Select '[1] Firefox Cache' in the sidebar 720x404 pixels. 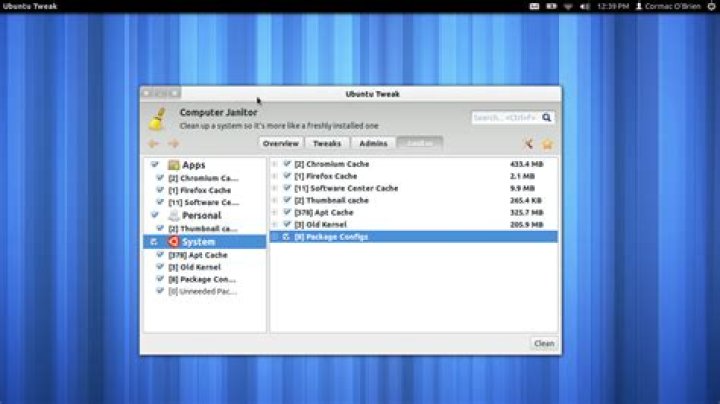(200, 190)
